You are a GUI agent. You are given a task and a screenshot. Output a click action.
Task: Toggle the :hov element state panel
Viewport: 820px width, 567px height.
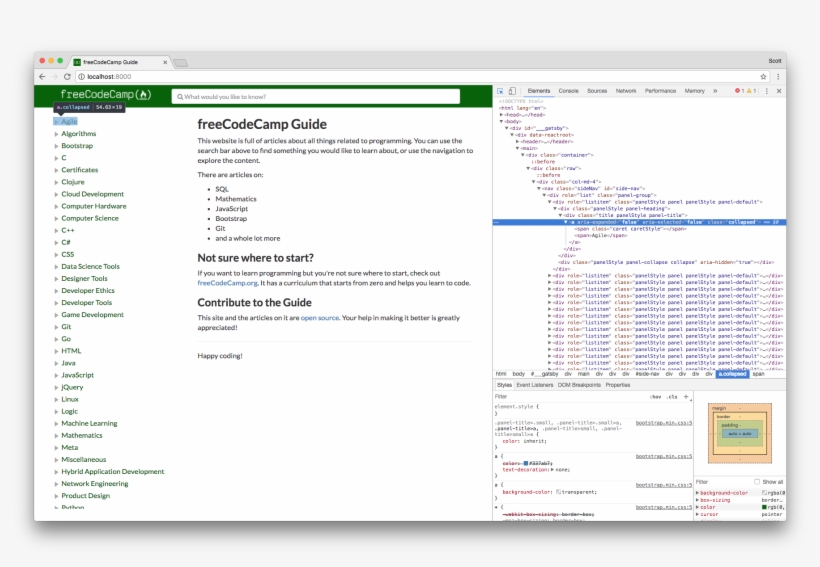point(656,396)
